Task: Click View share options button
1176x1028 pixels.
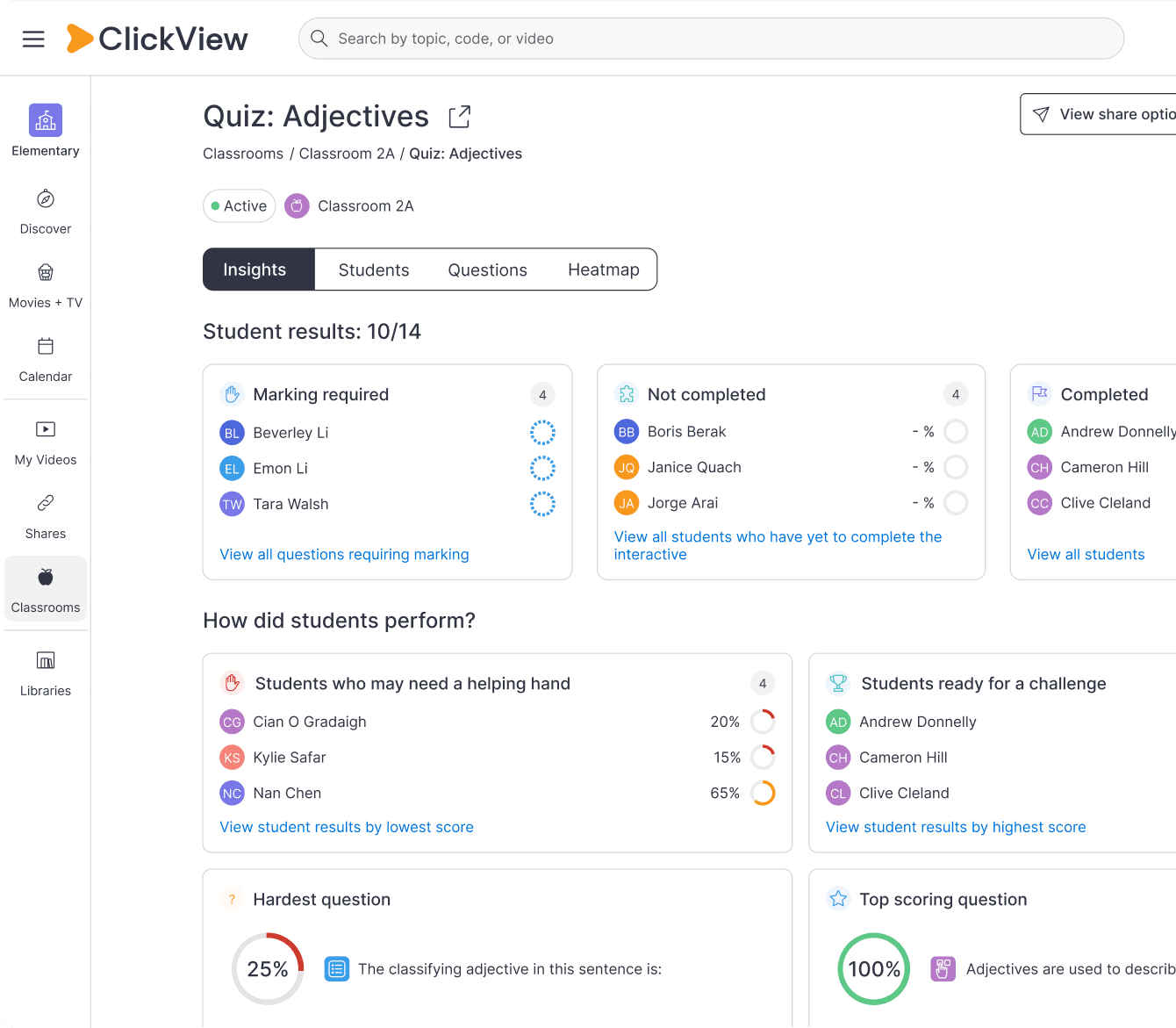Action: [x=1098, y=114]
